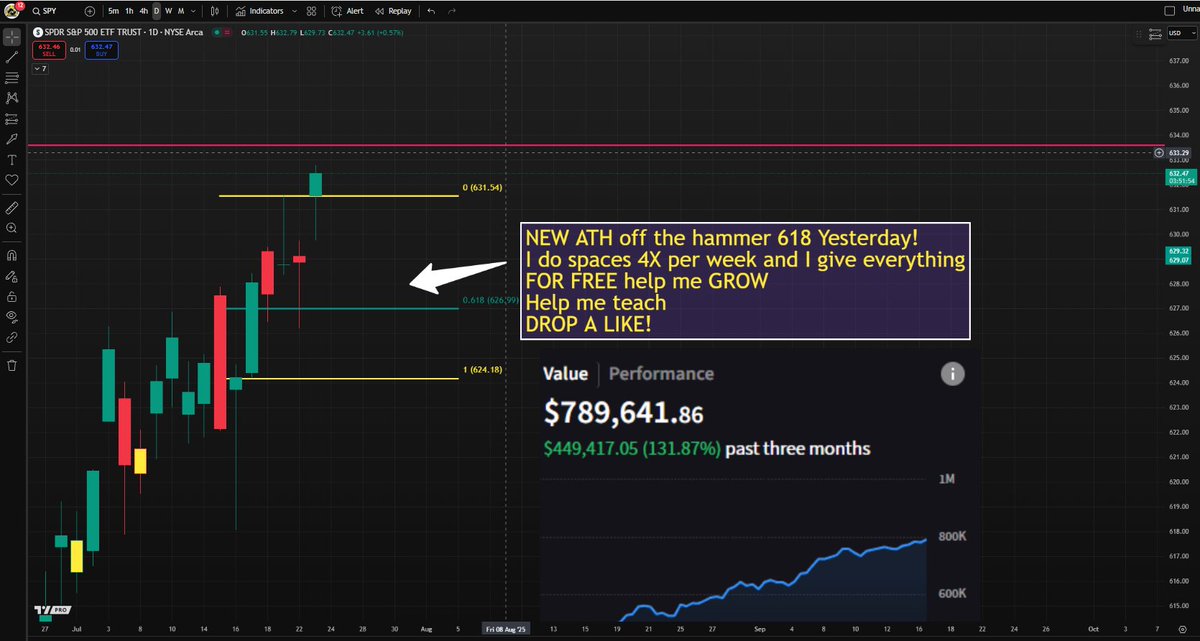Expand the collapsed indicators legend showing 7
The width and height of the screenshot is (1200, 641).
(40, 69)
